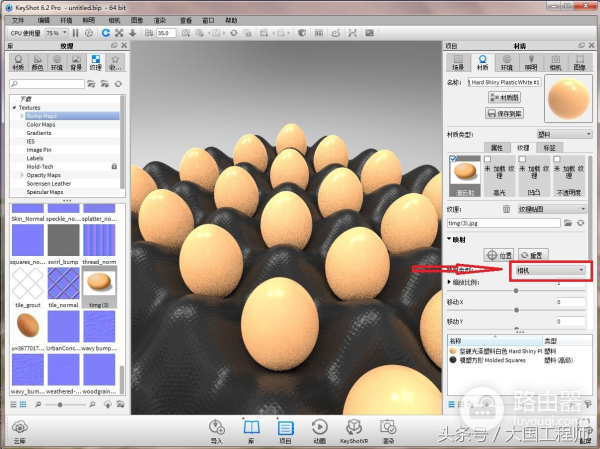Delete texture using the trash icon
Viewport: 600px width, 449px height.
pyautogui.click(x=506, y=209)
